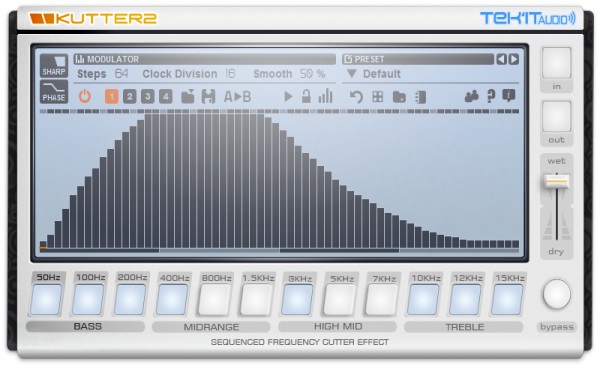Click the in level meter

pyautogui.click(x=556, y=63)
